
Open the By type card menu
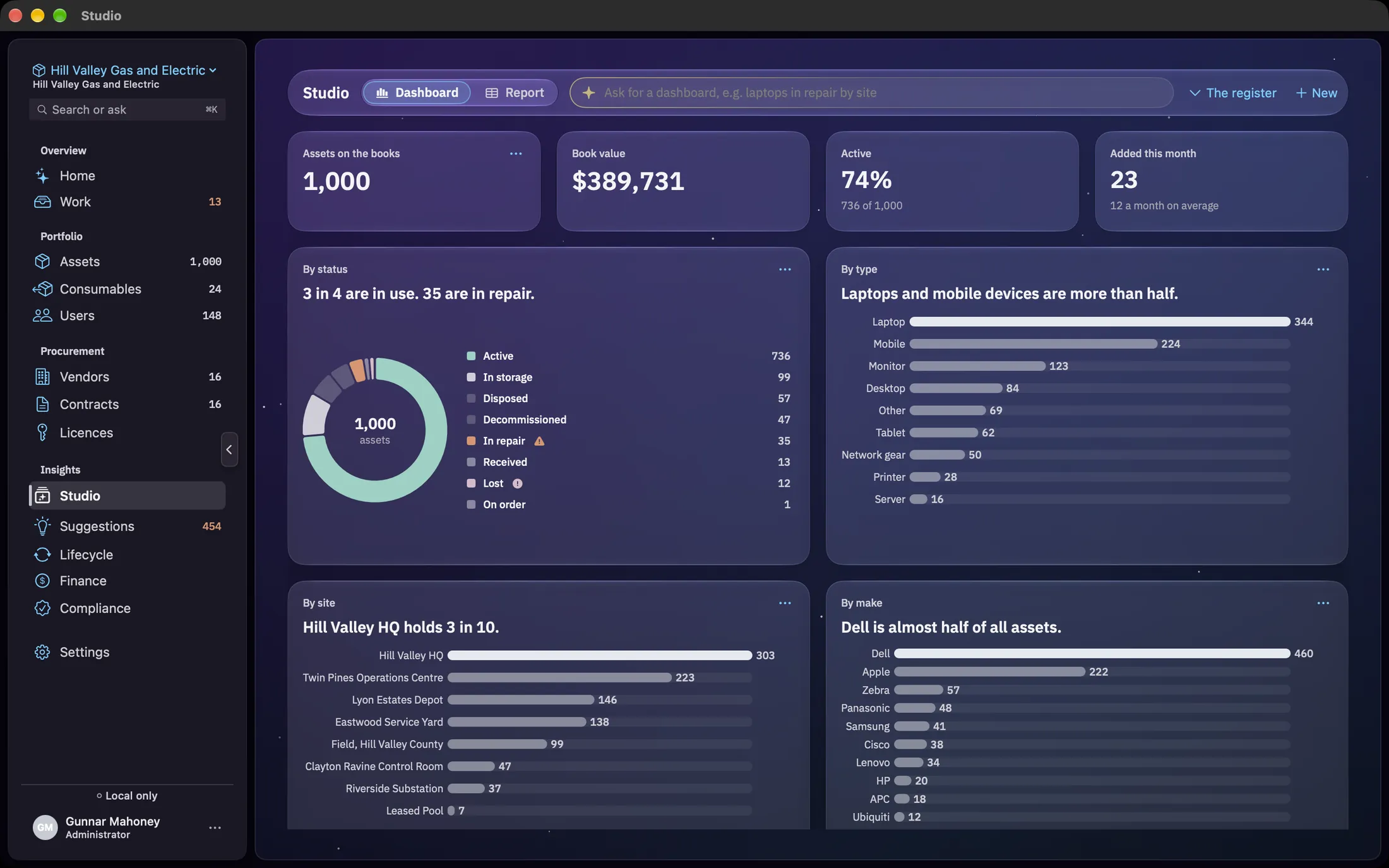coord(1323,270)
